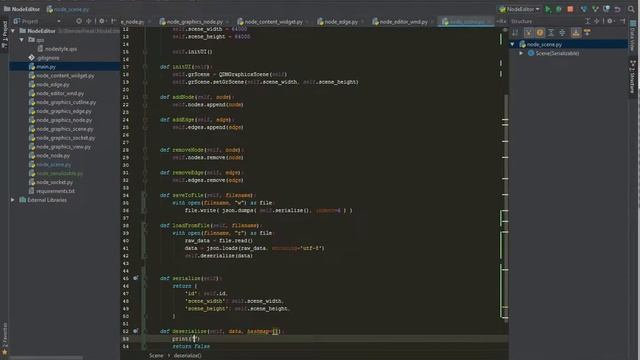Toggle autoscroll to source in Structure toolbar
The height and width of the screenshot is (360, 640).
click(576, 33)
